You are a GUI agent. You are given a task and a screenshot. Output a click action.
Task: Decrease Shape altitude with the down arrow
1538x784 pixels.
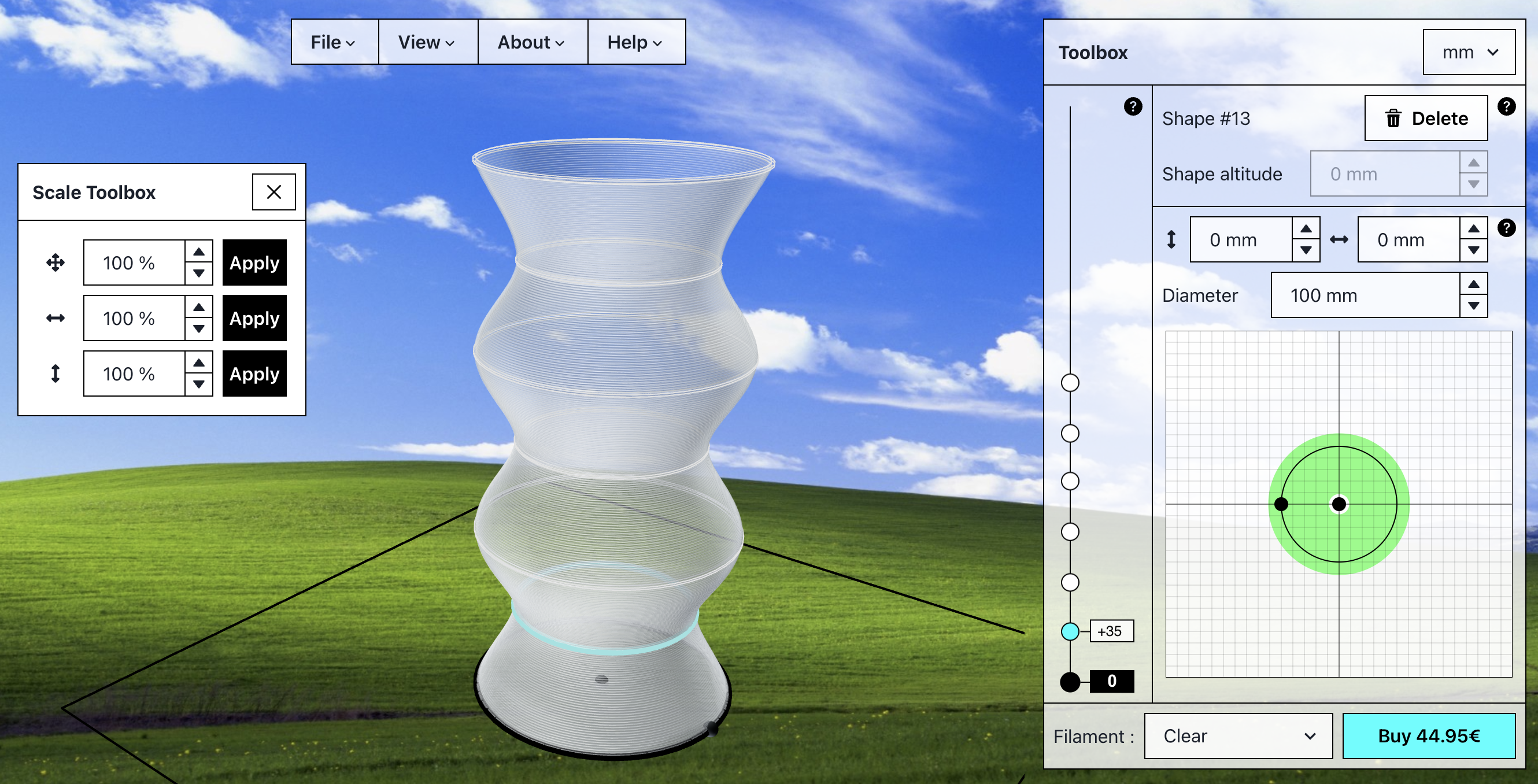[1473, 184]
